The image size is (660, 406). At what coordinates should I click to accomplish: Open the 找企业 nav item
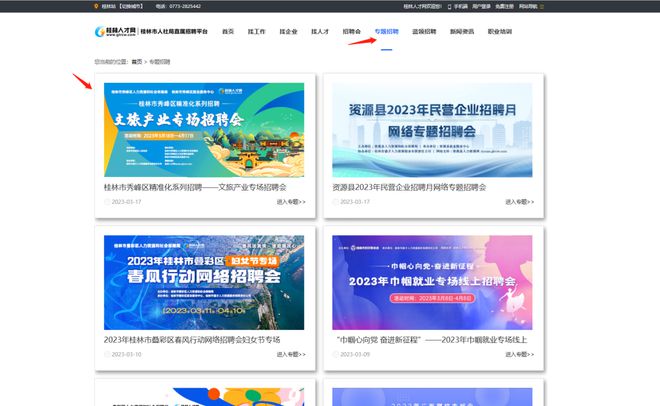coord(288,32)
